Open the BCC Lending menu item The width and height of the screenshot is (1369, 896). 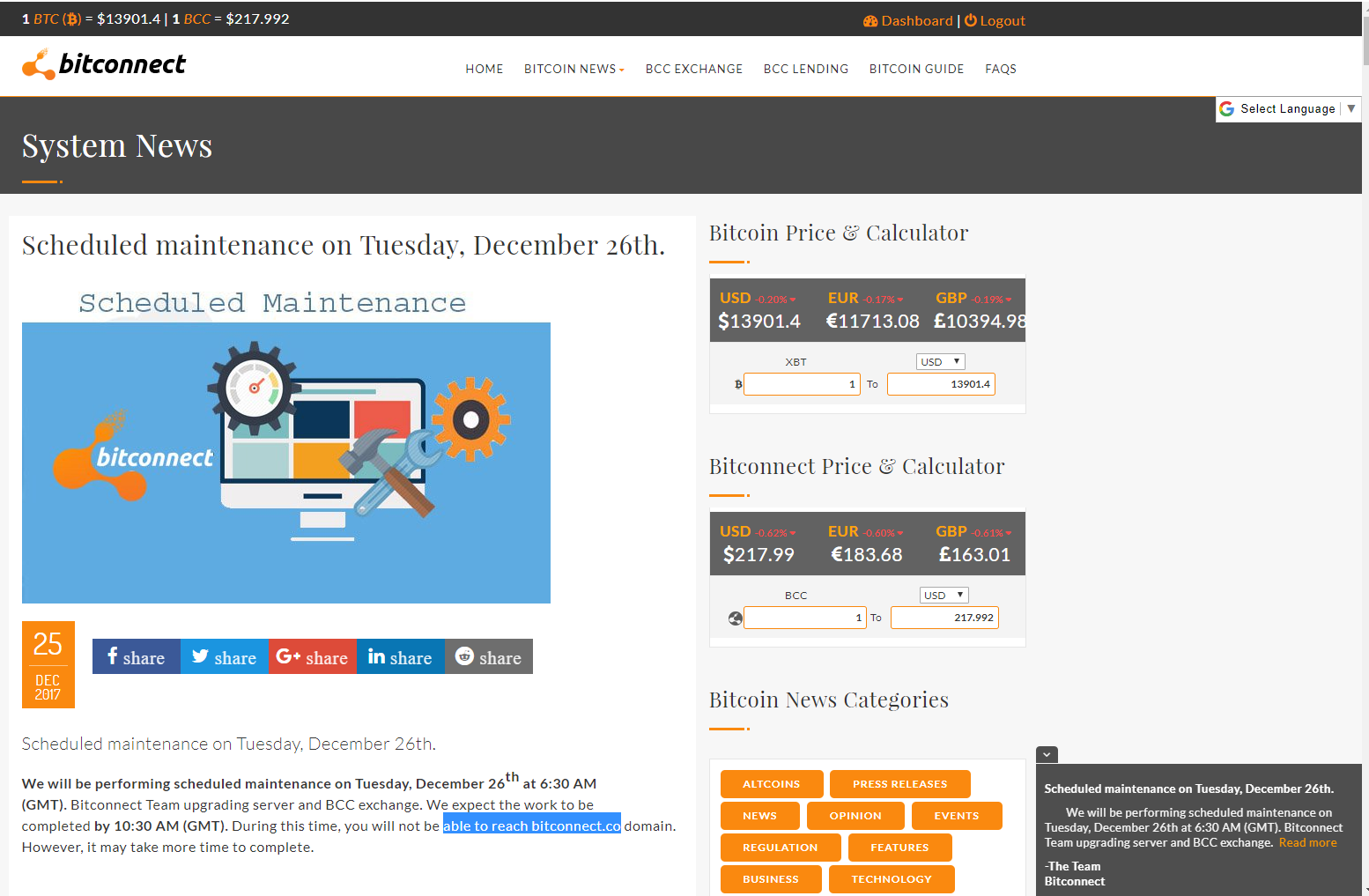point(806,69)
